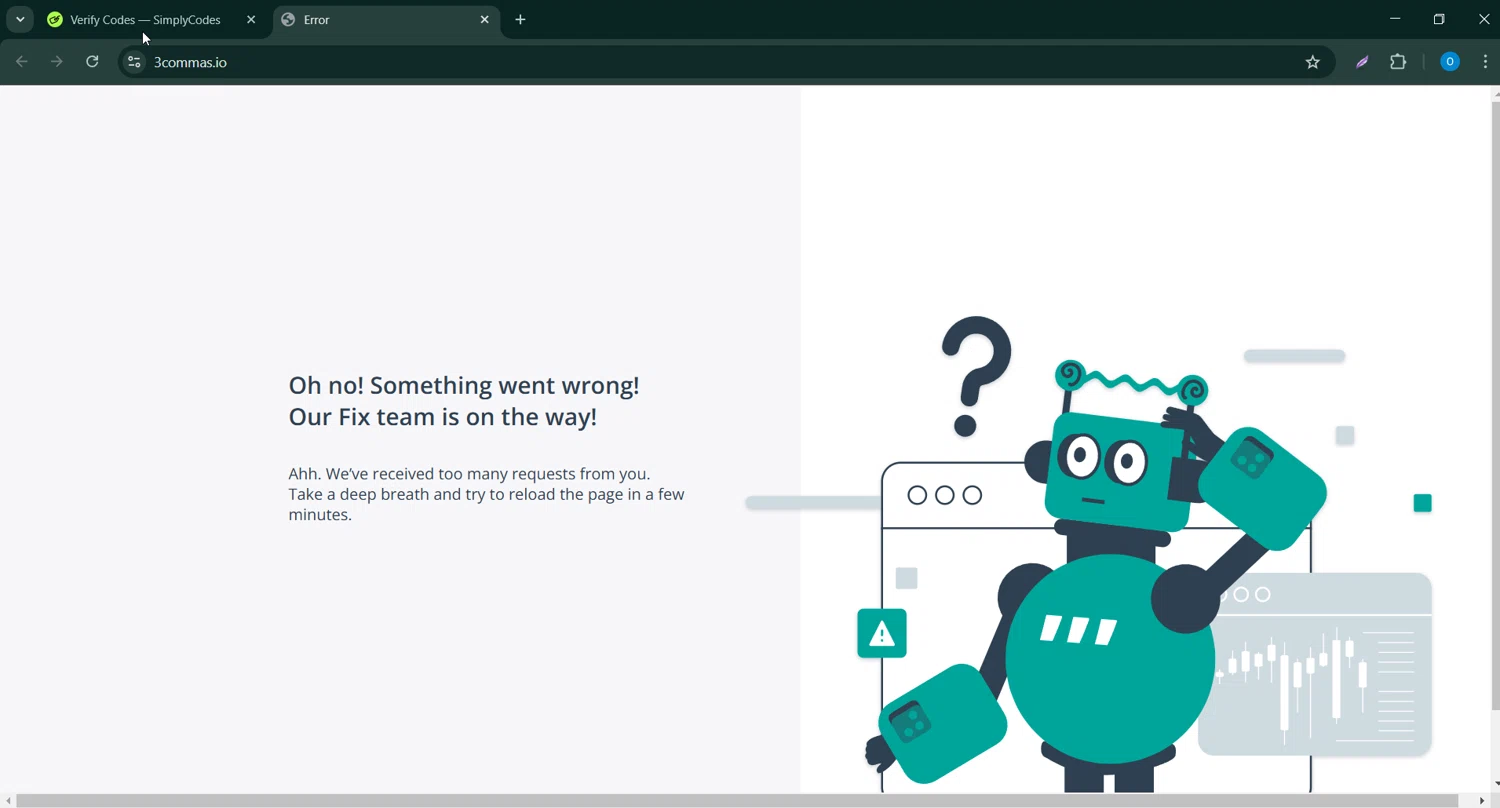Go back to previous page
The height and width of the screenshot is (808, 1500).
point(22,62)
